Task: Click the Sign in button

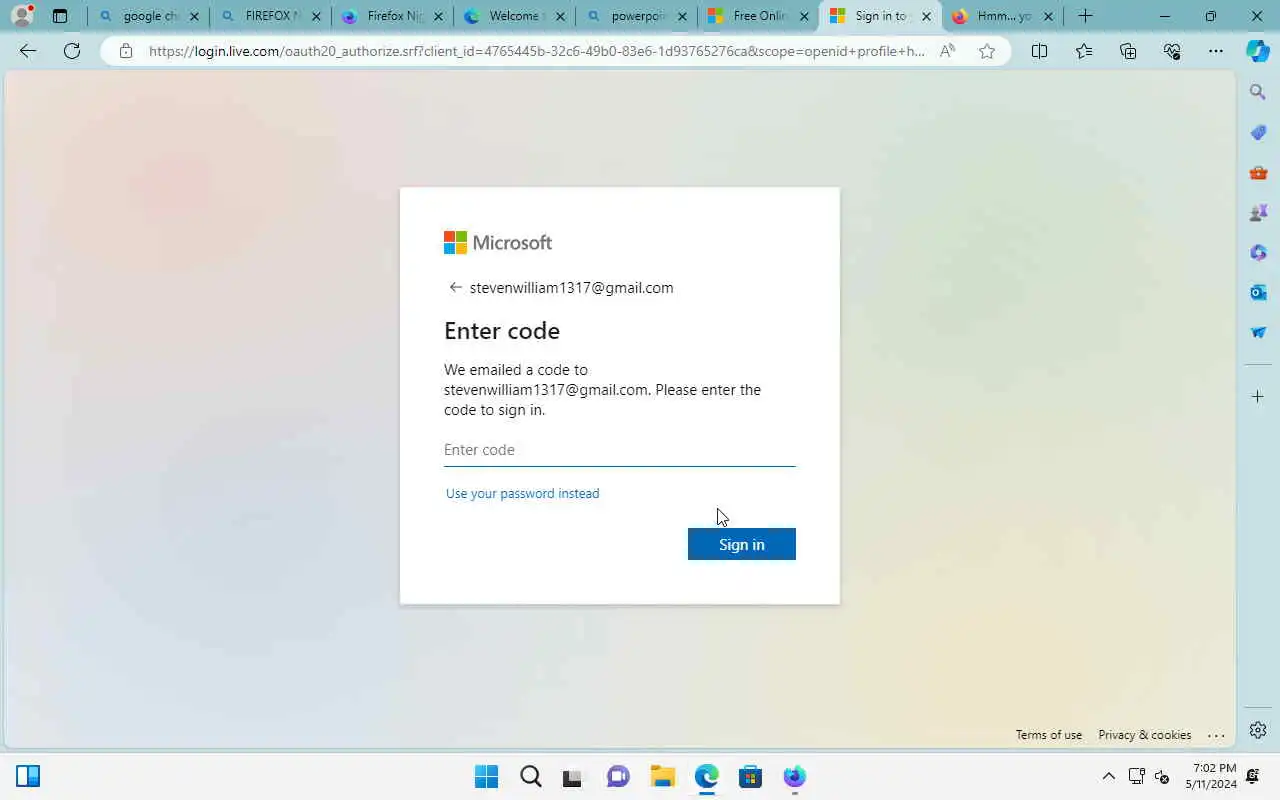Action: [x=742, y=544]
